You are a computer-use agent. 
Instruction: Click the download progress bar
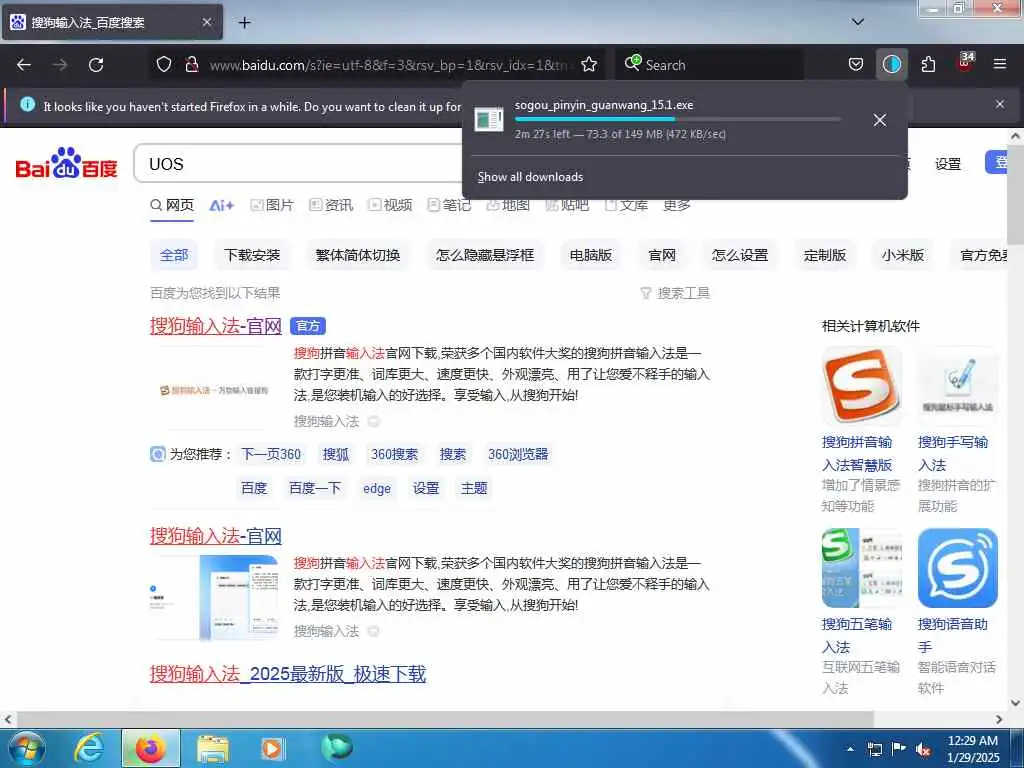pyautogui.click(x=677, y=119)
